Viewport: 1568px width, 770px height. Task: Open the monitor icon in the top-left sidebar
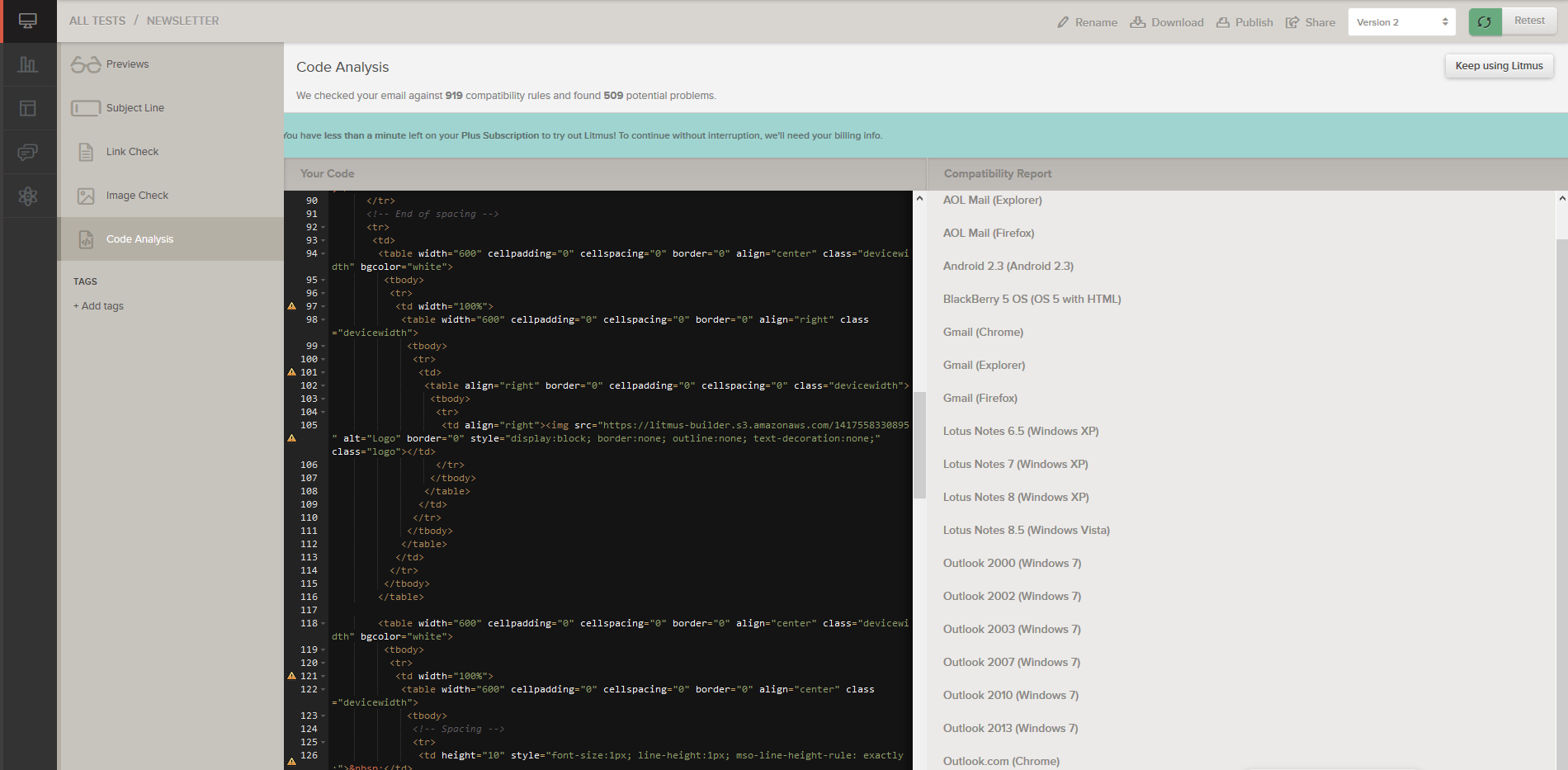pos(28,21)
